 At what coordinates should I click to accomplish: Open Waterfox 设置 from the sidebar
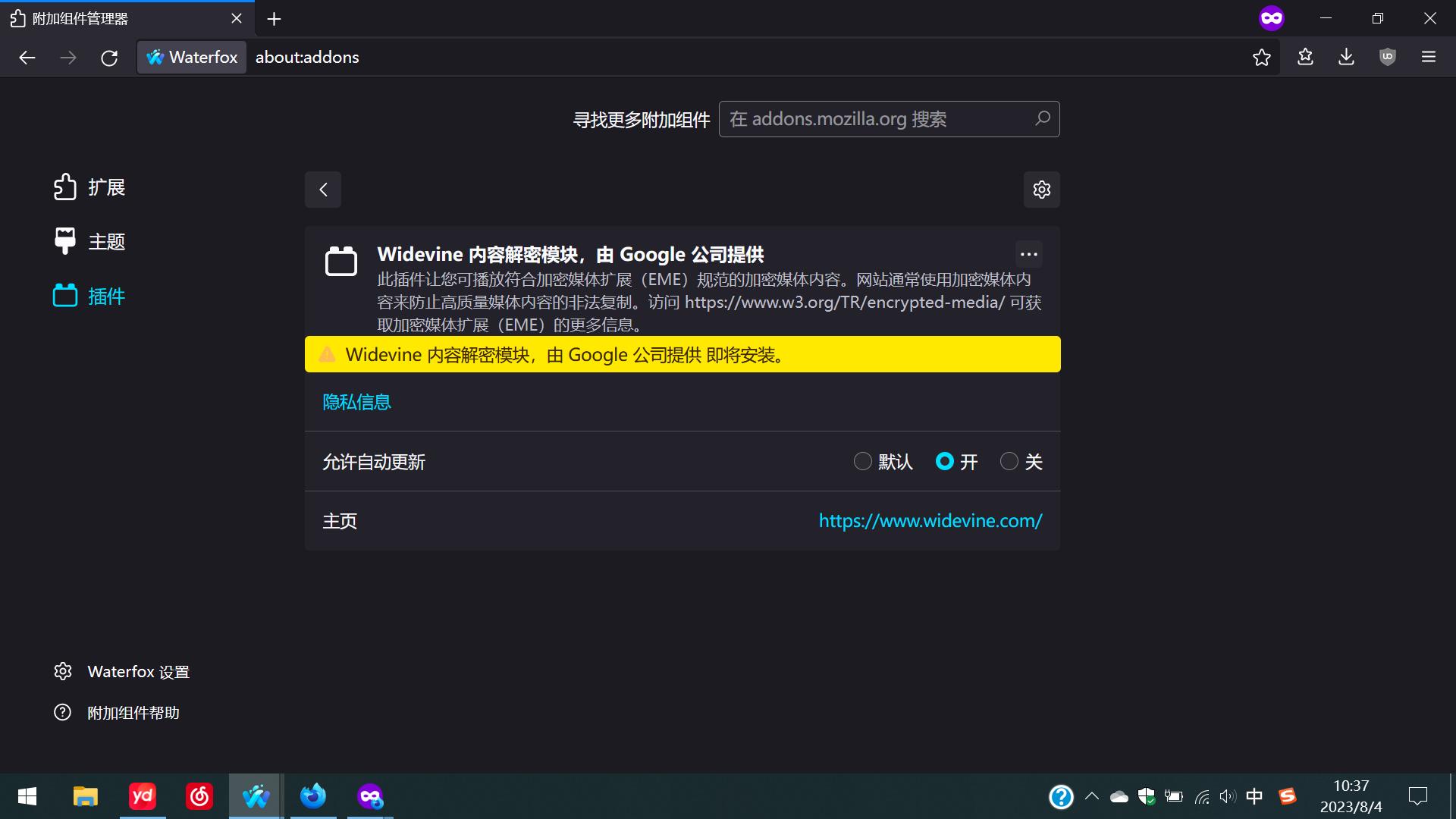pos(138,671)
